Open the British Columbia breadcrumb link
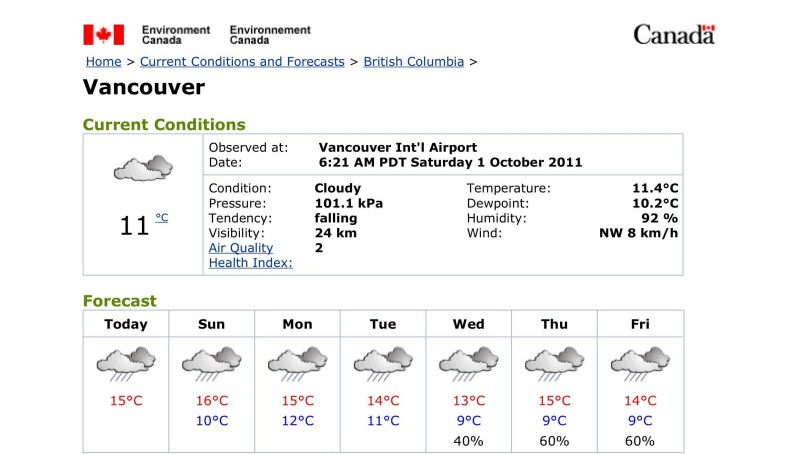The width and height of the screenshot is (800, 454). point(413,62)
